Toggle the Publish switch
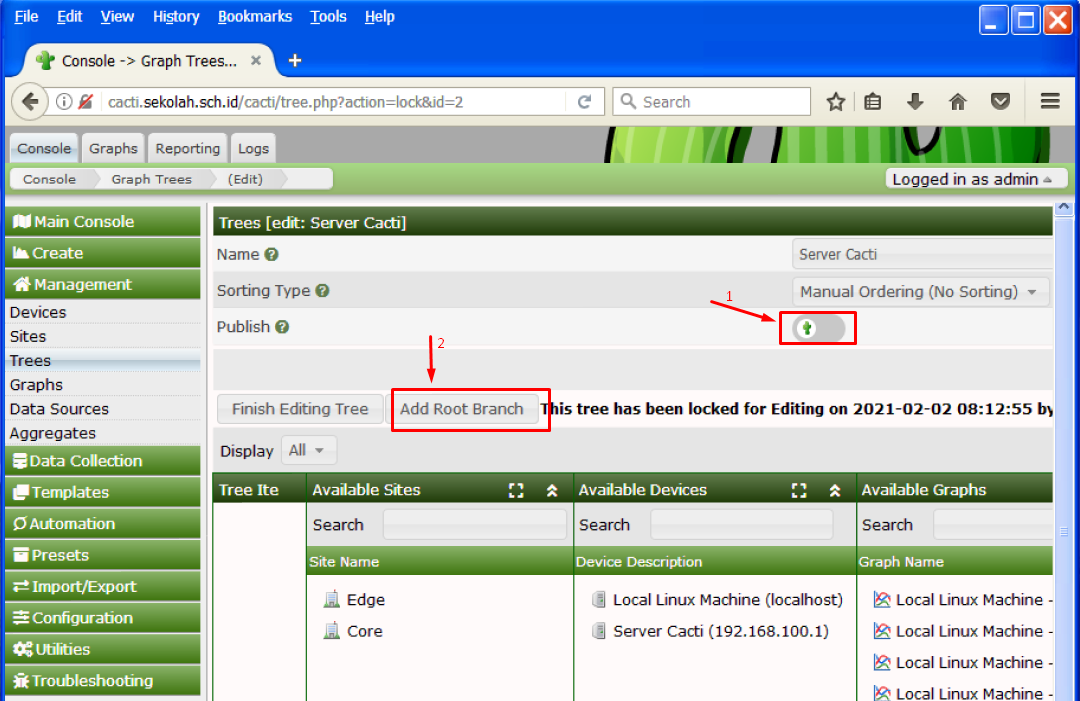The image size is (1080, 701). [818, 328]
